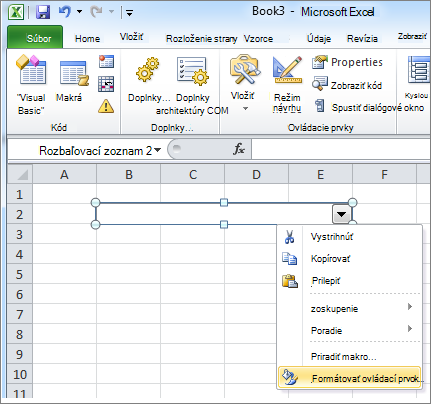Select Formátovať ovládací prvok
Screen dimensions: 431x404
[350, 378]
